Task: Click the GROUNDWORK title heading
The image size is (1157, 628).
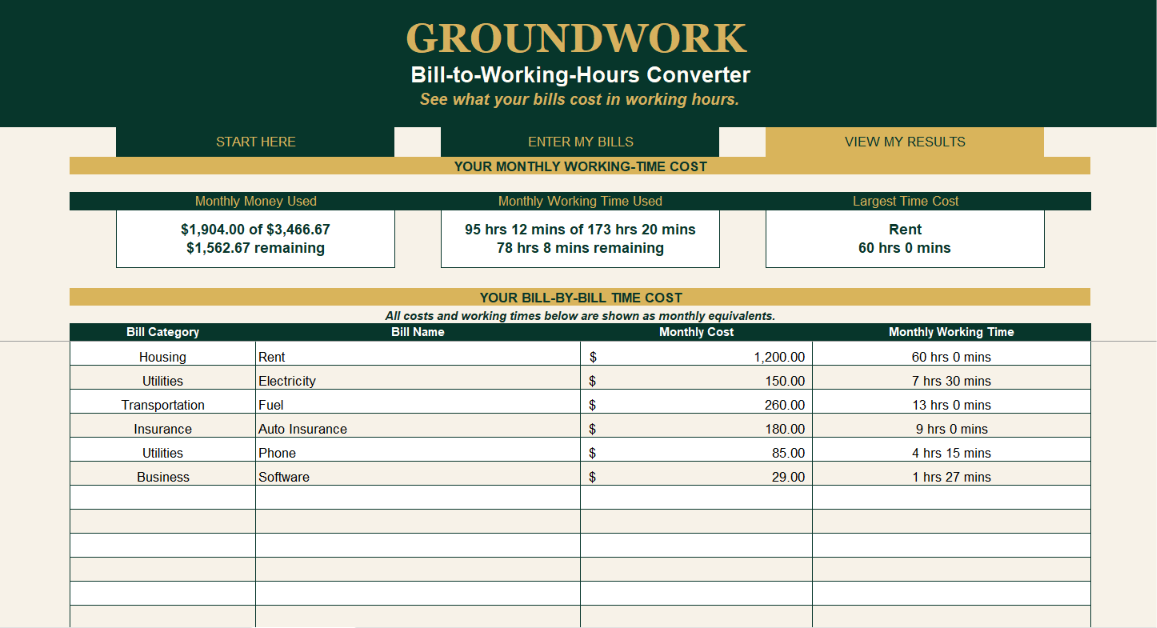Action: pos(576,38)
